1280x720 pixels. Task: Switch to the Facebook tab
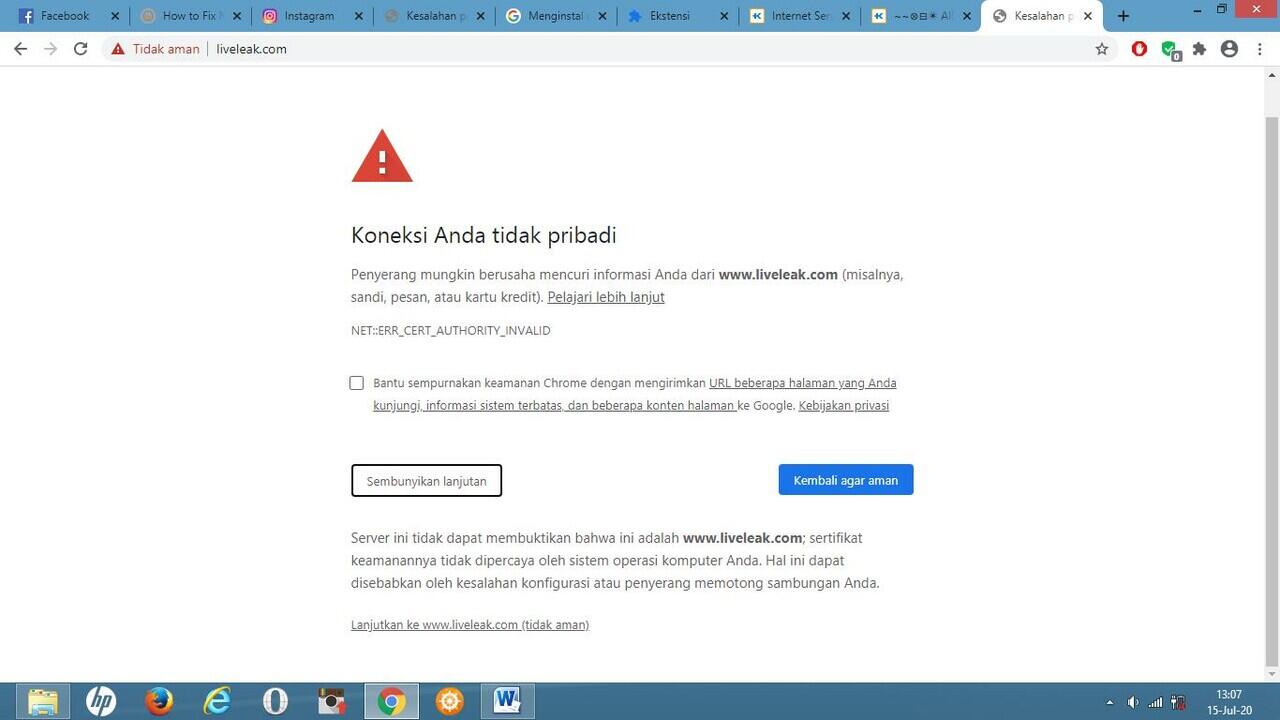click(62, 15)
